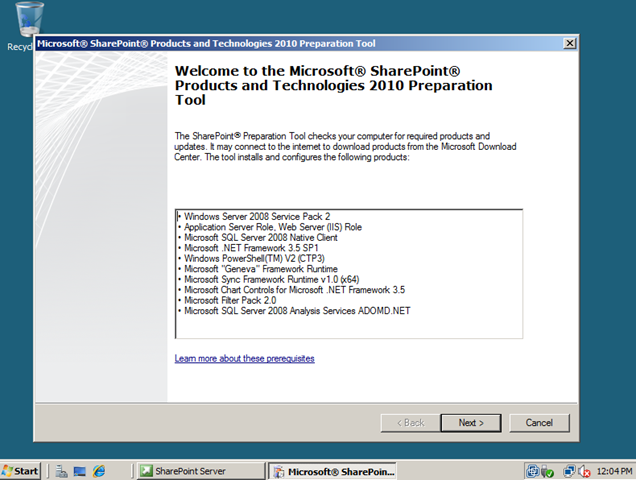
Task: Select SQL Server 2008 Analysis Services ADOMD.NET line
Action: [297, 311]
